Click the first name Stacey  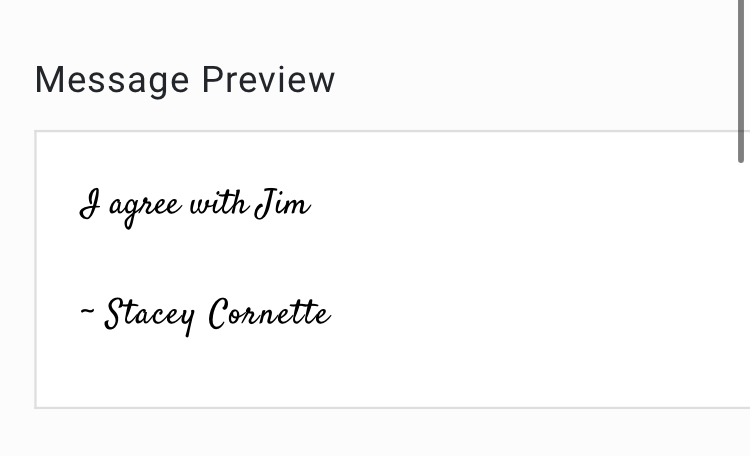coord(150,316)
